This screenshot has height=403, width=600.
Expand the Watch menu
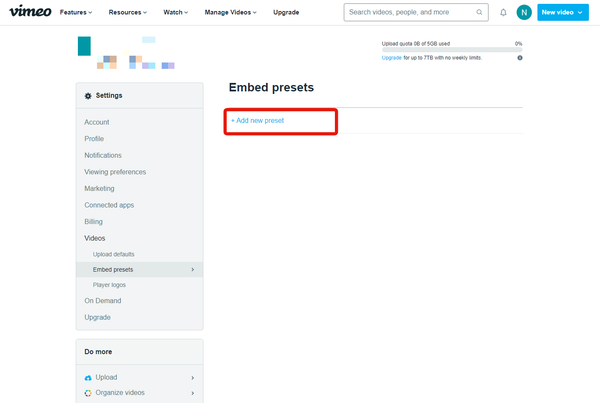(x=176, y=12)
